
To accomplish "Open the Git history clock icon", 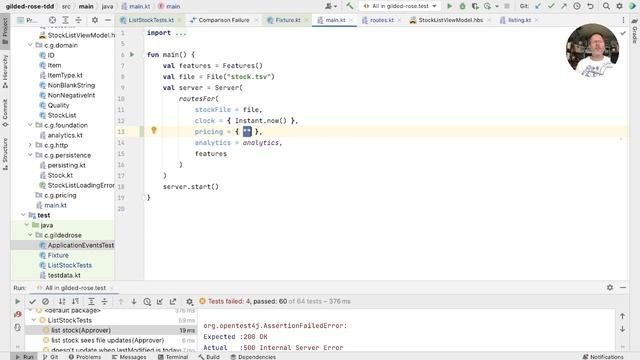I will click(577, 6).
